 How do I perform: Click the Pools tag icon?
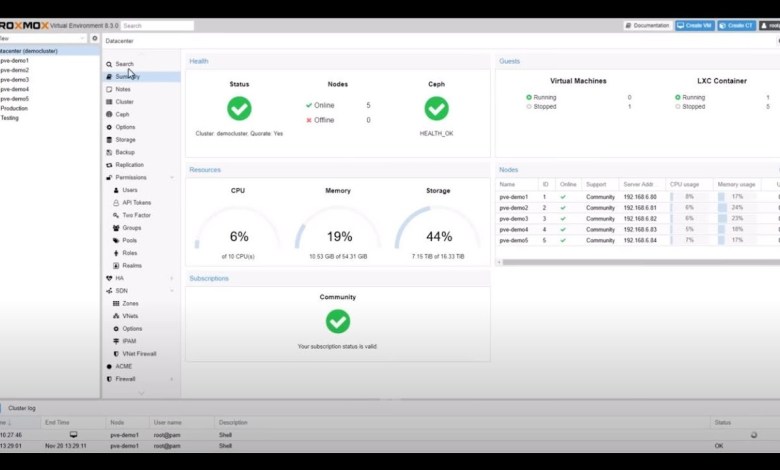click(x=116, y=241)
